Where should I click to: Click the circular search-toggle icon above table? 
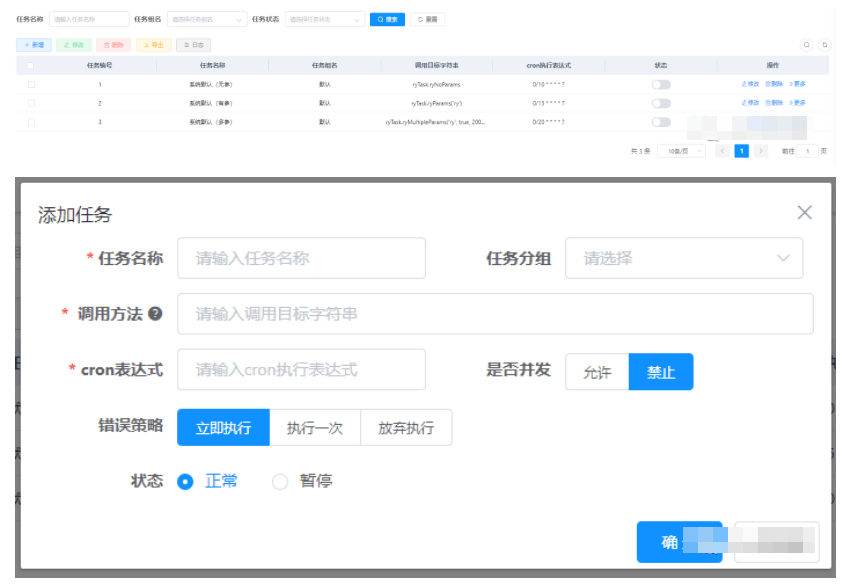[x=806, y=45]
